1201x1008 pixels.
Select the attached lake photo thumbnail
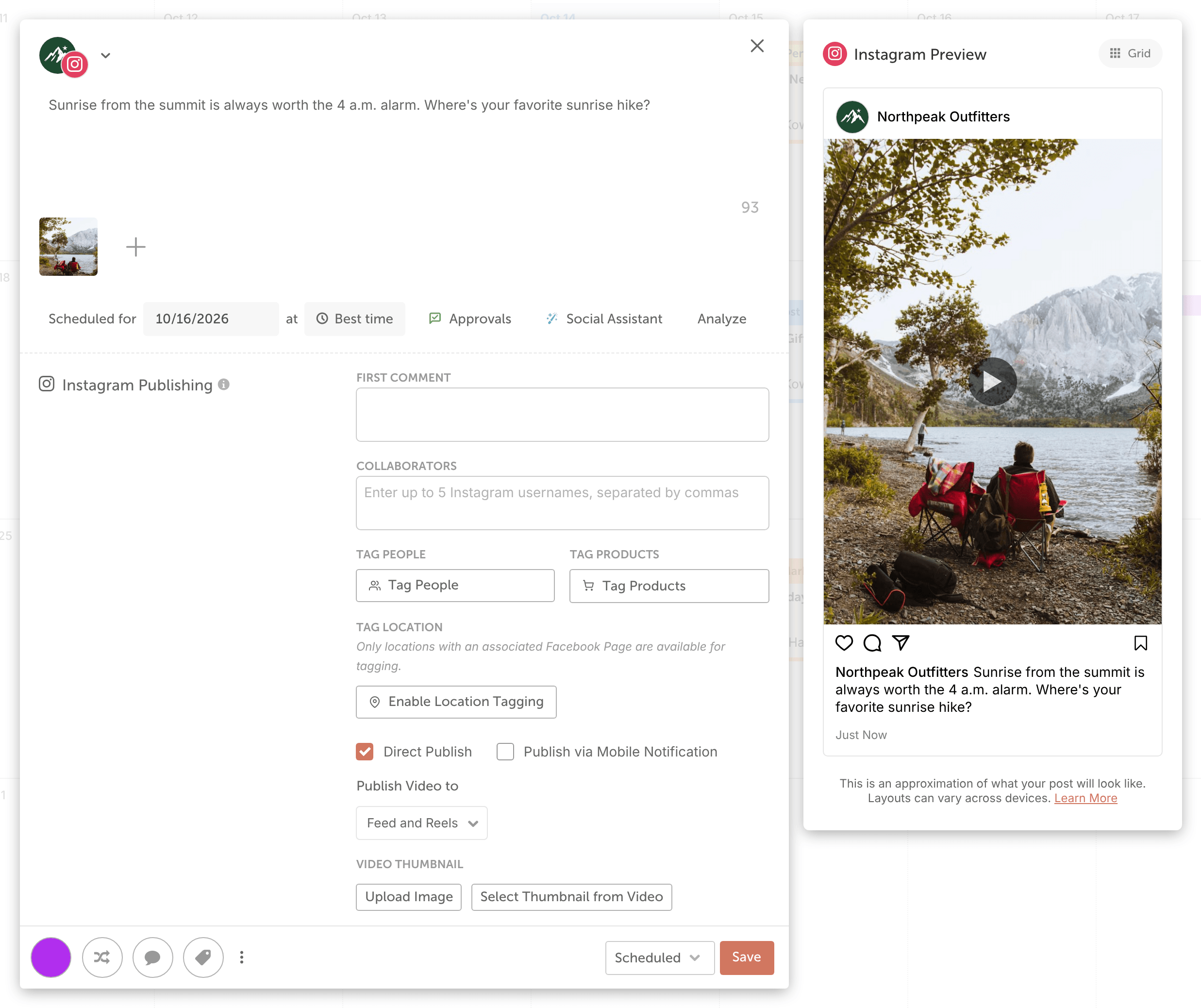68,247
